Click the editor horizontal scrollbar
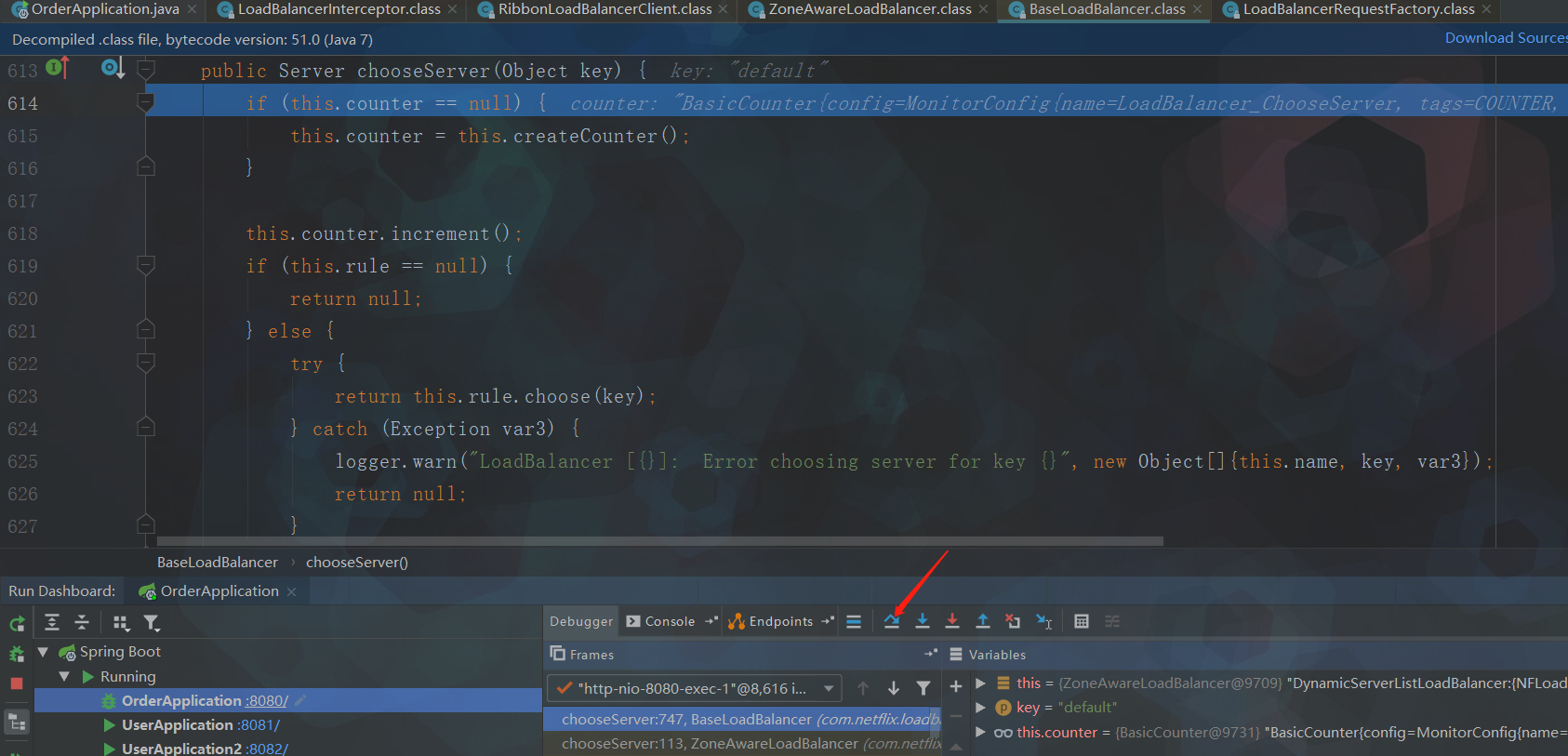 coord(660,541)
